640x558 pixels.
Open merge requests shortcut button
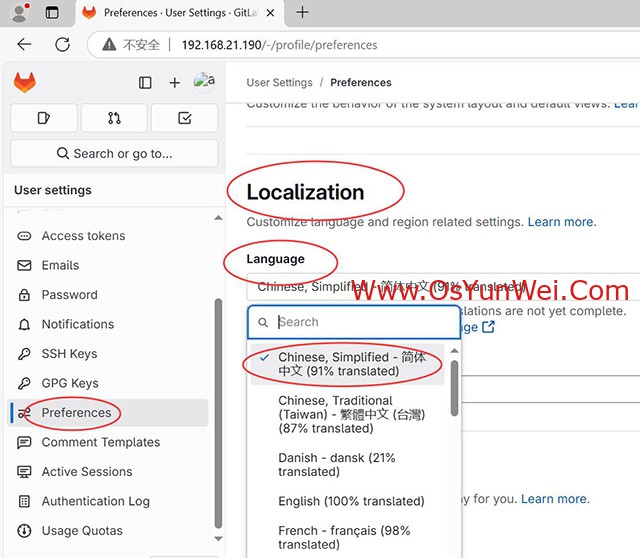(x=114, y=118)
